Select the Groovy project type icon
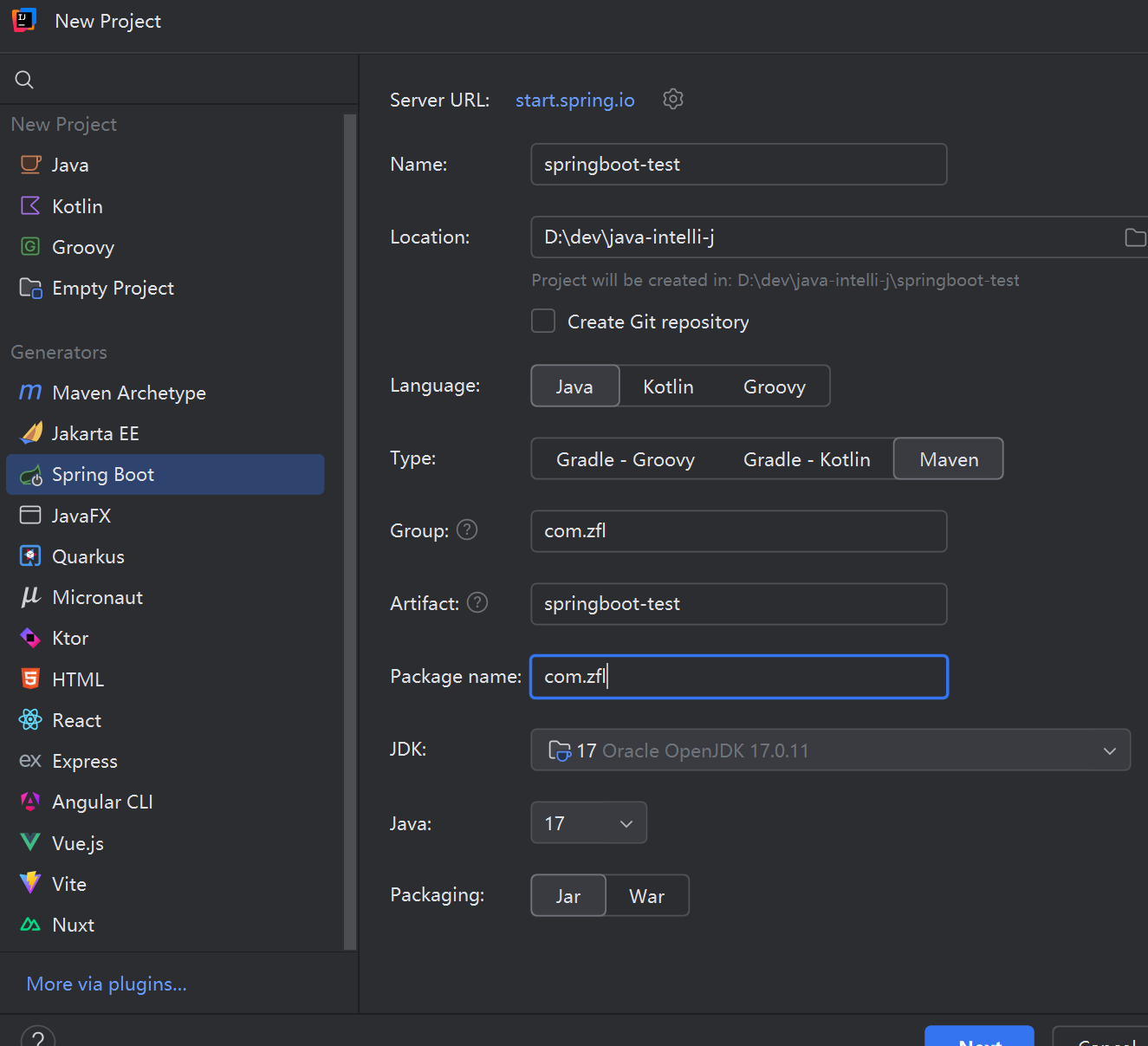 30,247
